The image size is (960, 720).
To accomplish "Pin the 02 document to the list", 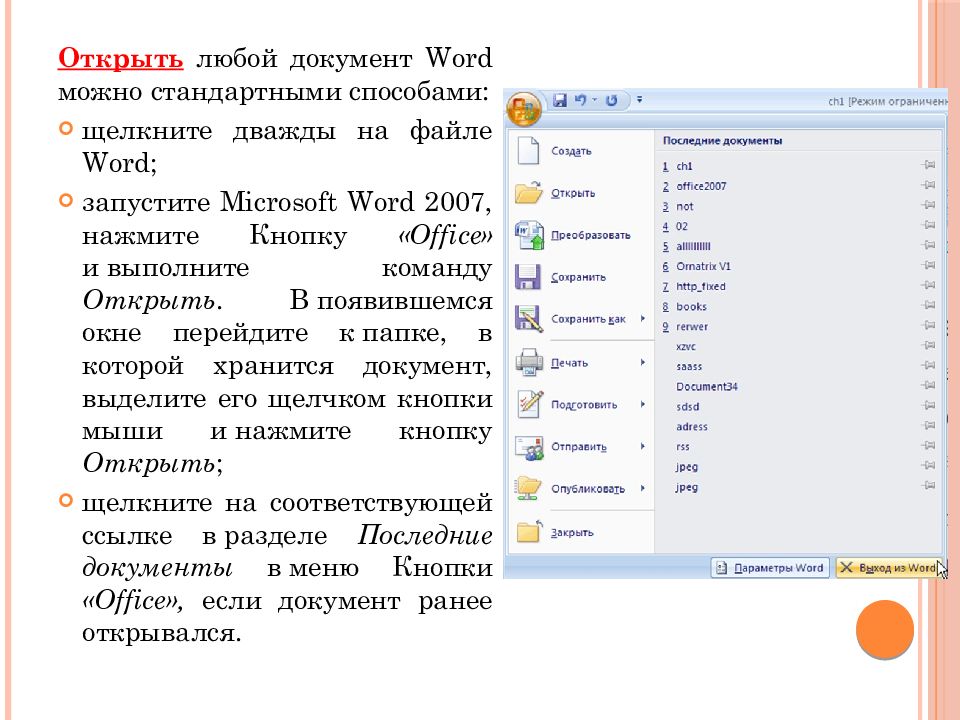I will pos(928,225).
